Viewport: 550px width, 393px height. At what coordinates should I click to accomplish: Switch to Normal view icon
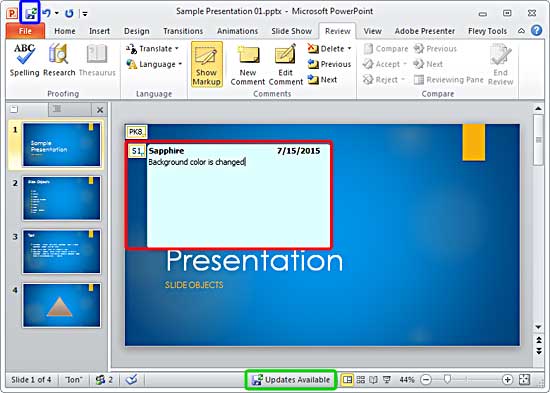click(347, 380)
